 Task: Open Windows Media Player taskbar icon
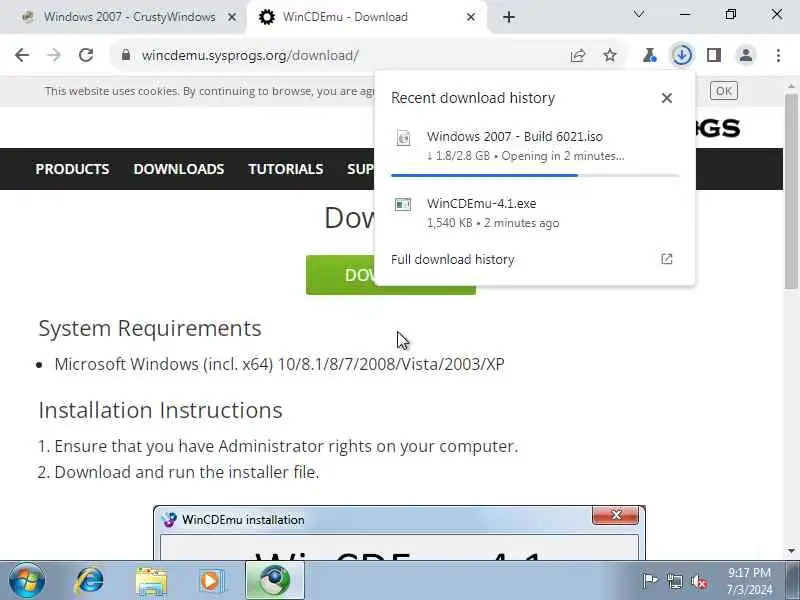point(211,581)
